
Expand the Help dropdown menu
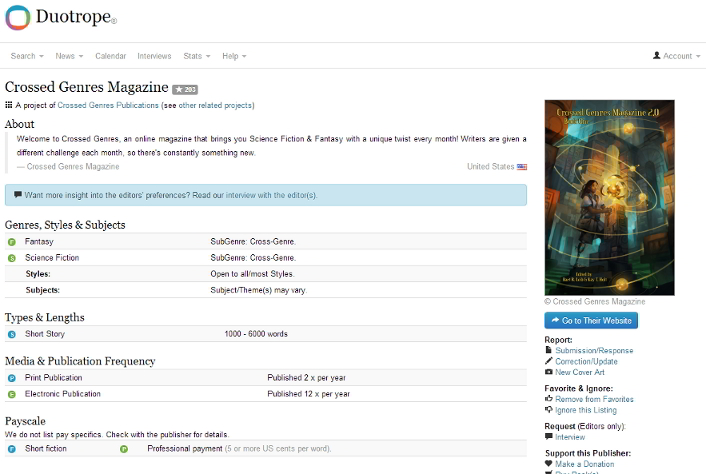(234, 56)
